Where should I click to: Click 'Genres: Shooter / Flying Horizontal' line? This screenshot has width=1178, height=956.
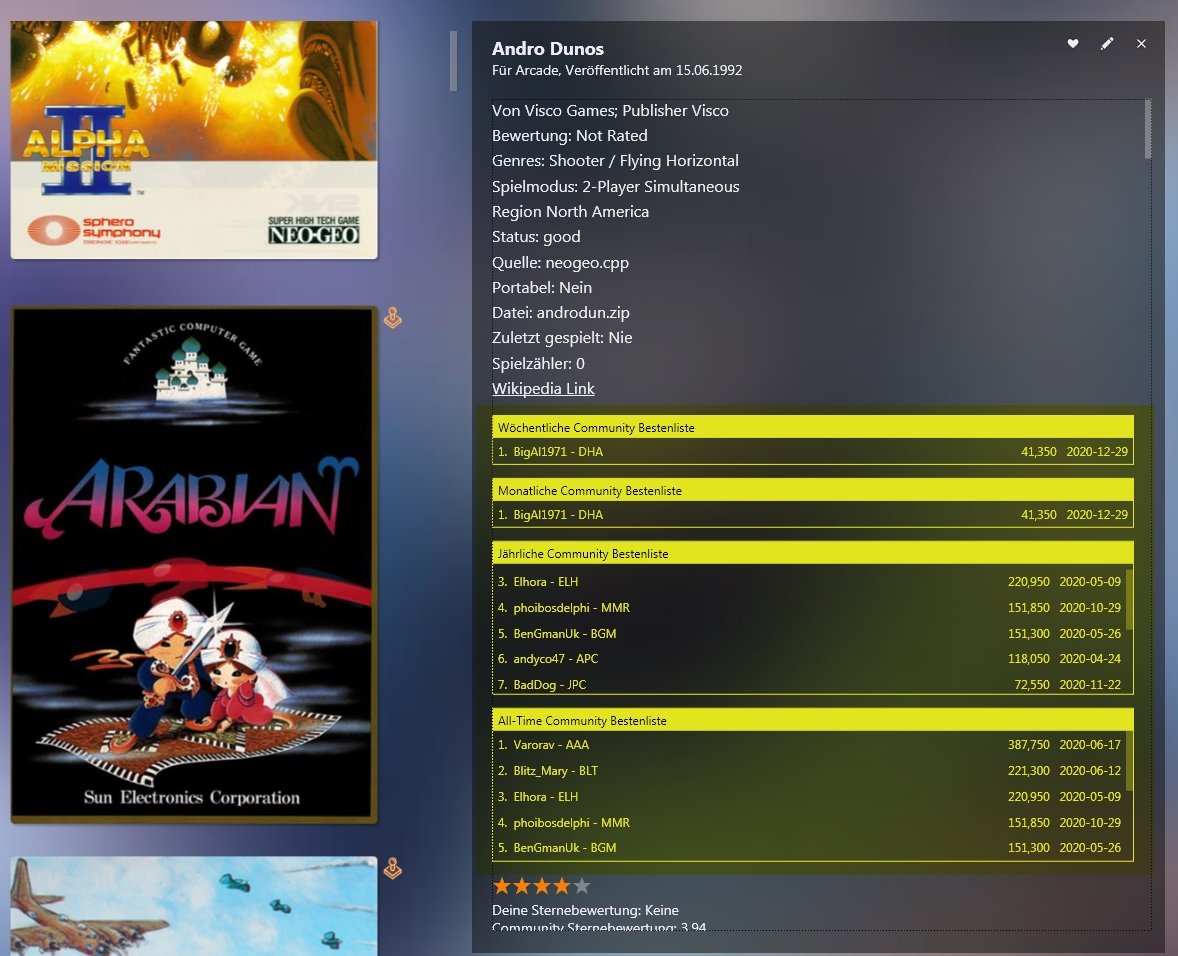tap(615, 161)
